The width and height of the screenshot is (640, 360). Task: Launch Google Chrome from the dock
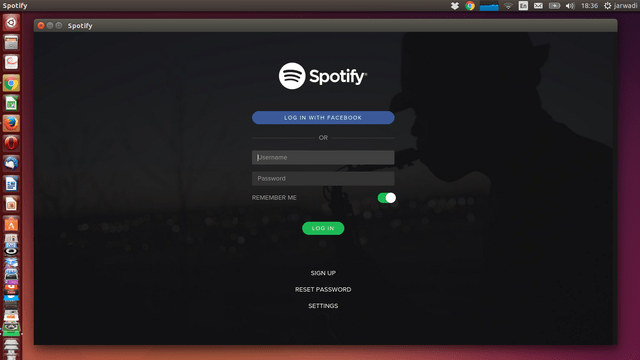tap(11, 83)
